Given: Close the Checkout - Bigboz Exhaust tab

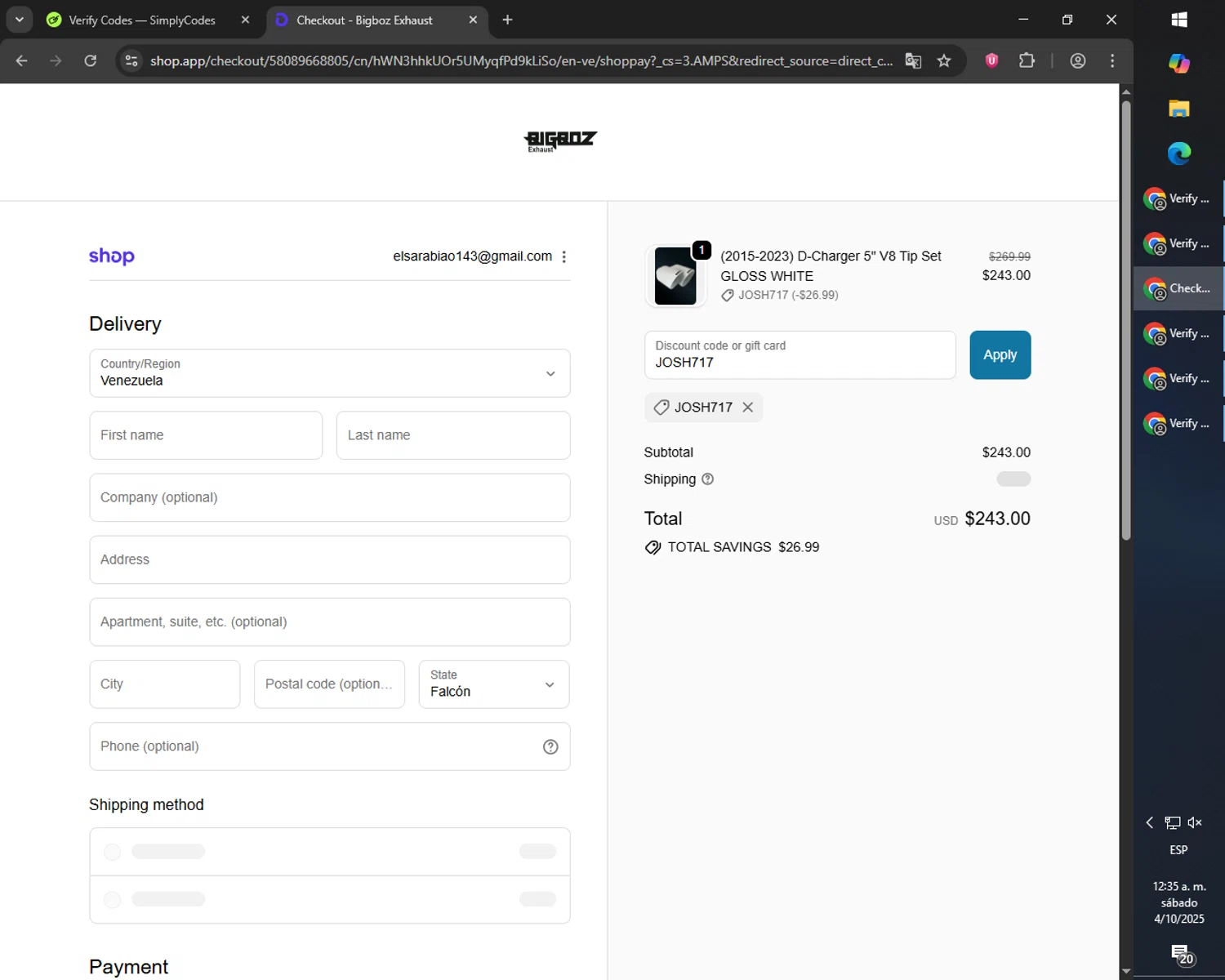Looking at the screenshot, I should coord(473,20).
